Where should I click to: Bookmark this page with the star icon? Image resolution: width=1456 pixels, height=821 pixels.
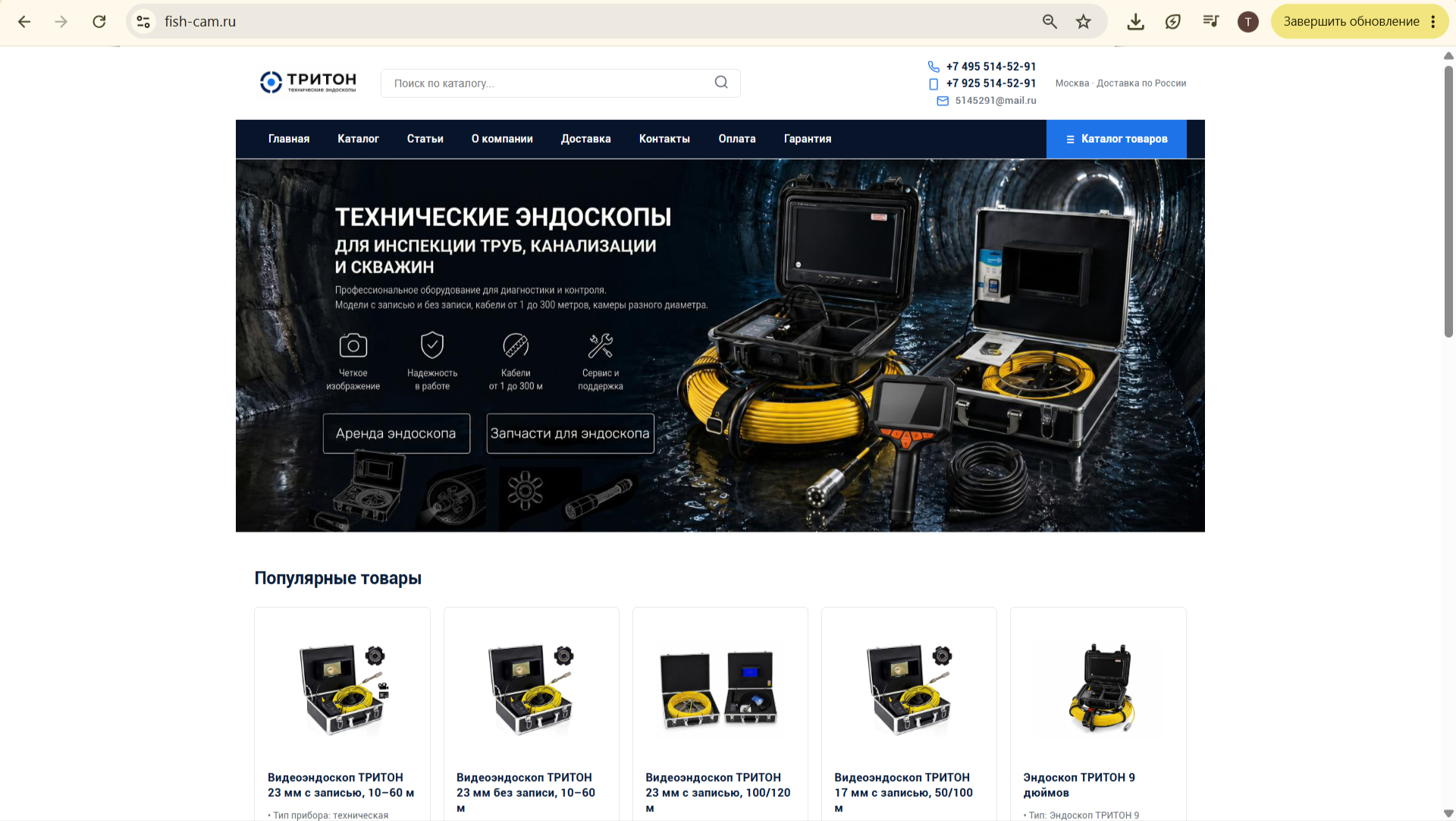1084,21
